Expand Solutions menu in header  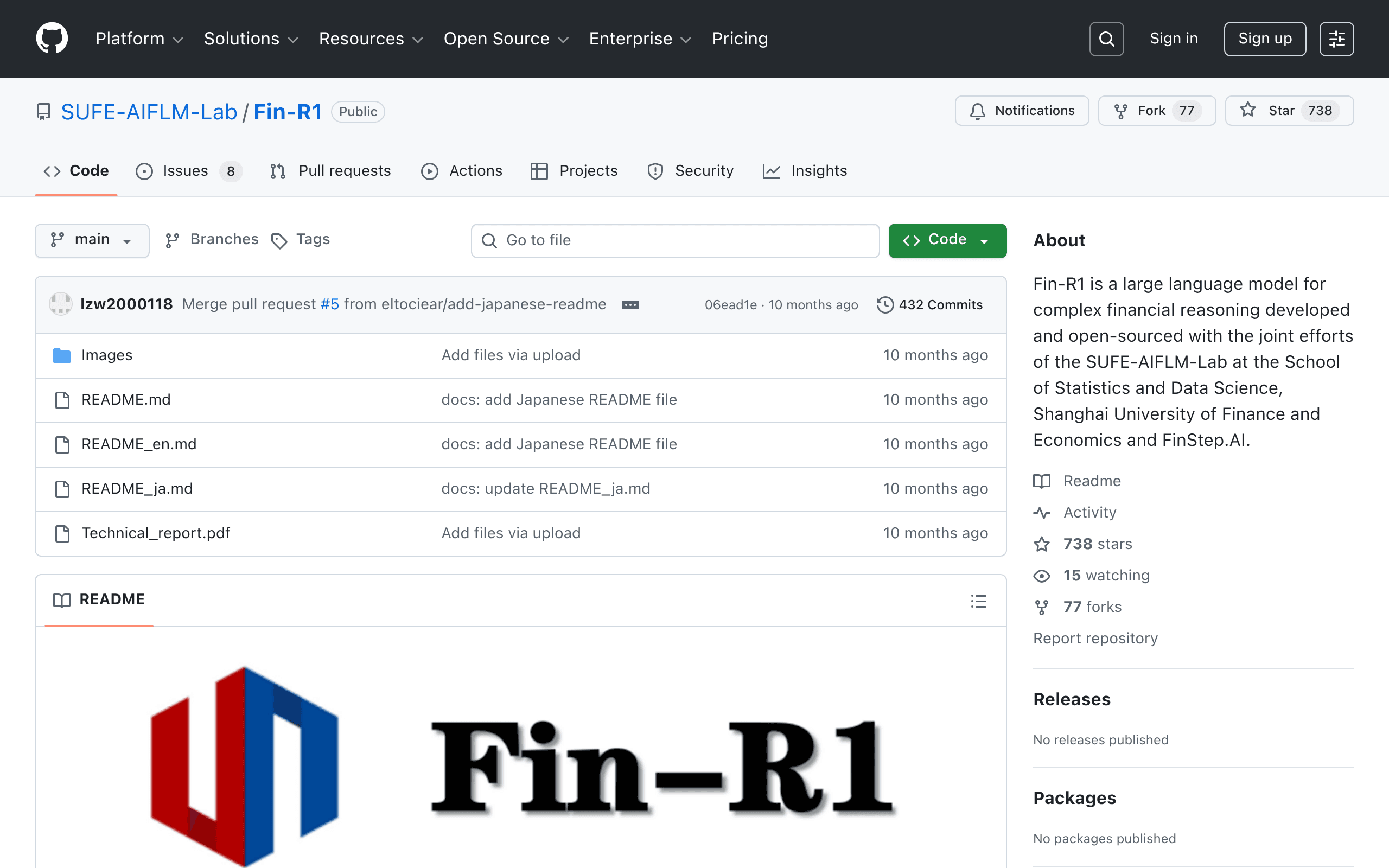pyautogui.click(x=251, y=39)
